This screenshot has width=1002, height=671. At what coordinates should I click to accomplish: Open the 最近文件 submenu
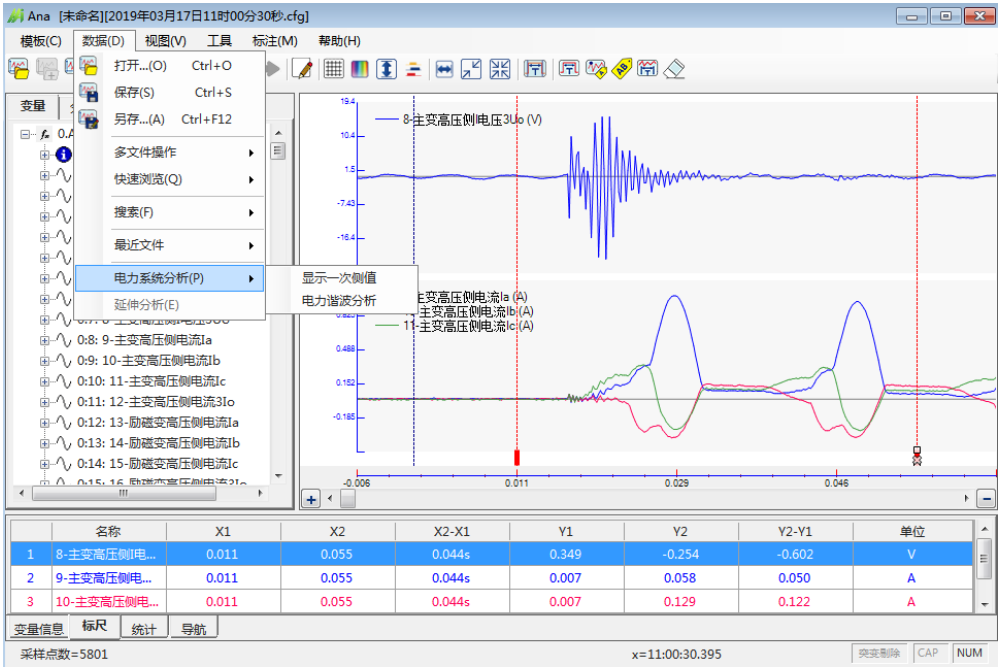tap(169, 245)
